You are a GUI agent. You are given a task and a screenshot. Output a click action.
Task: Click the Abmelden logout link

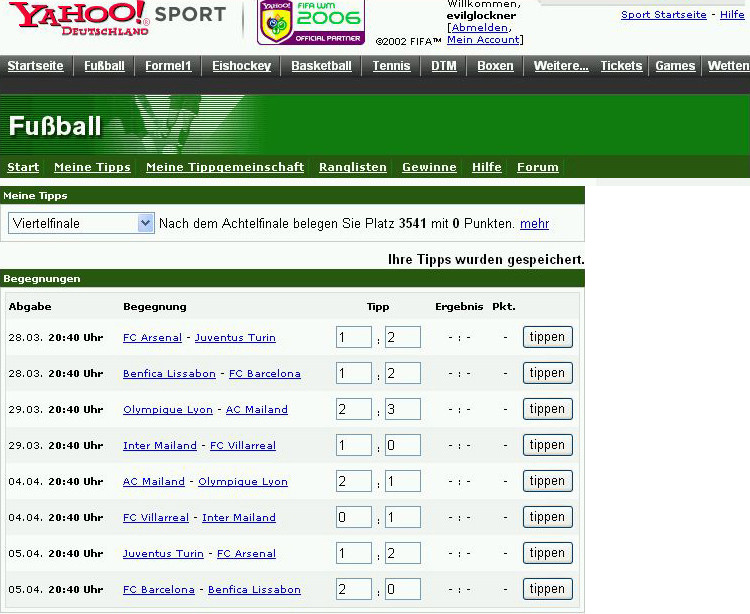(x=479, y=28)
